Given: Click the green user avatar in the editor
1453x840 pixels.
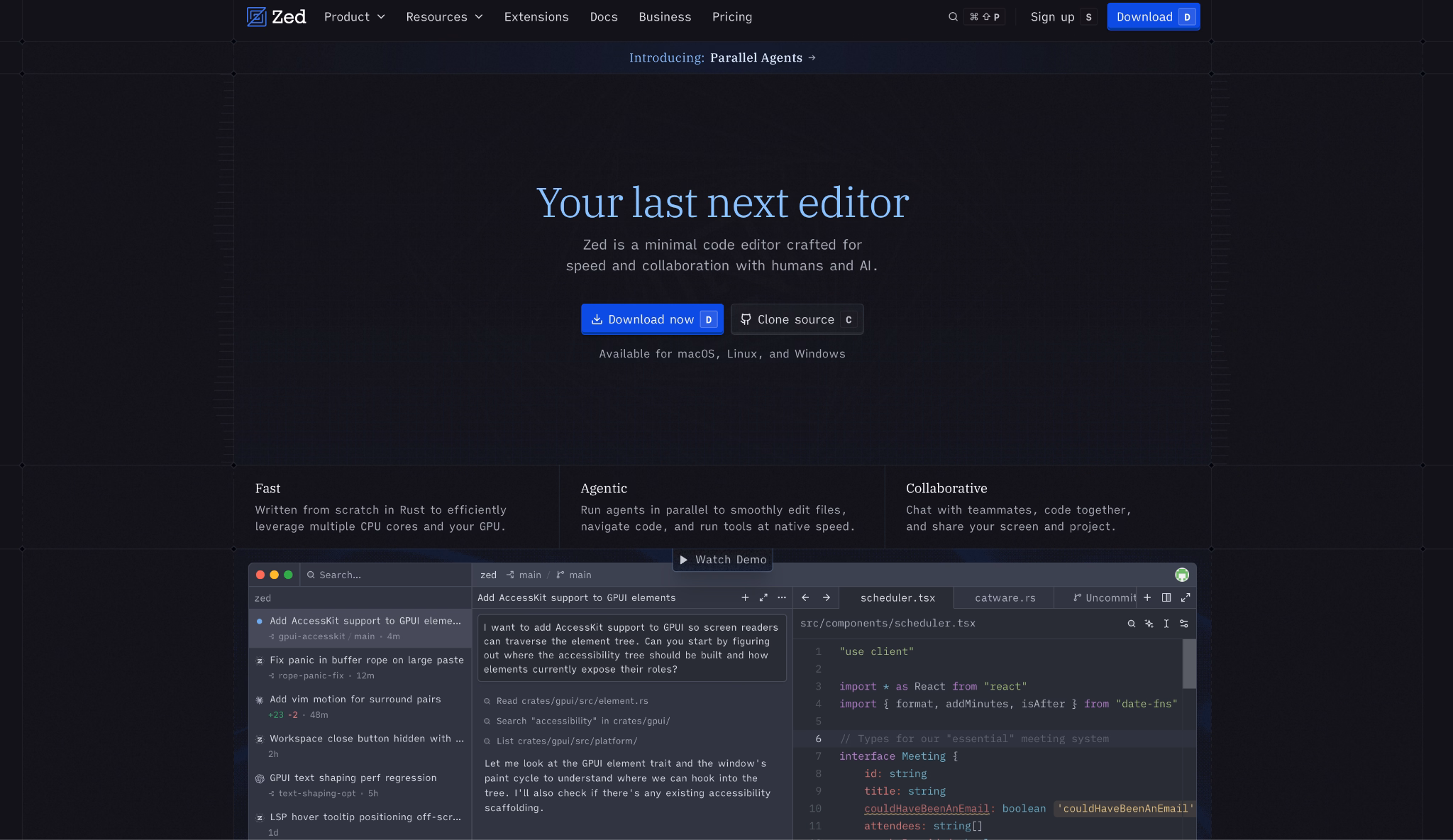Looking at the screenshot, I should coord(1181,575).
